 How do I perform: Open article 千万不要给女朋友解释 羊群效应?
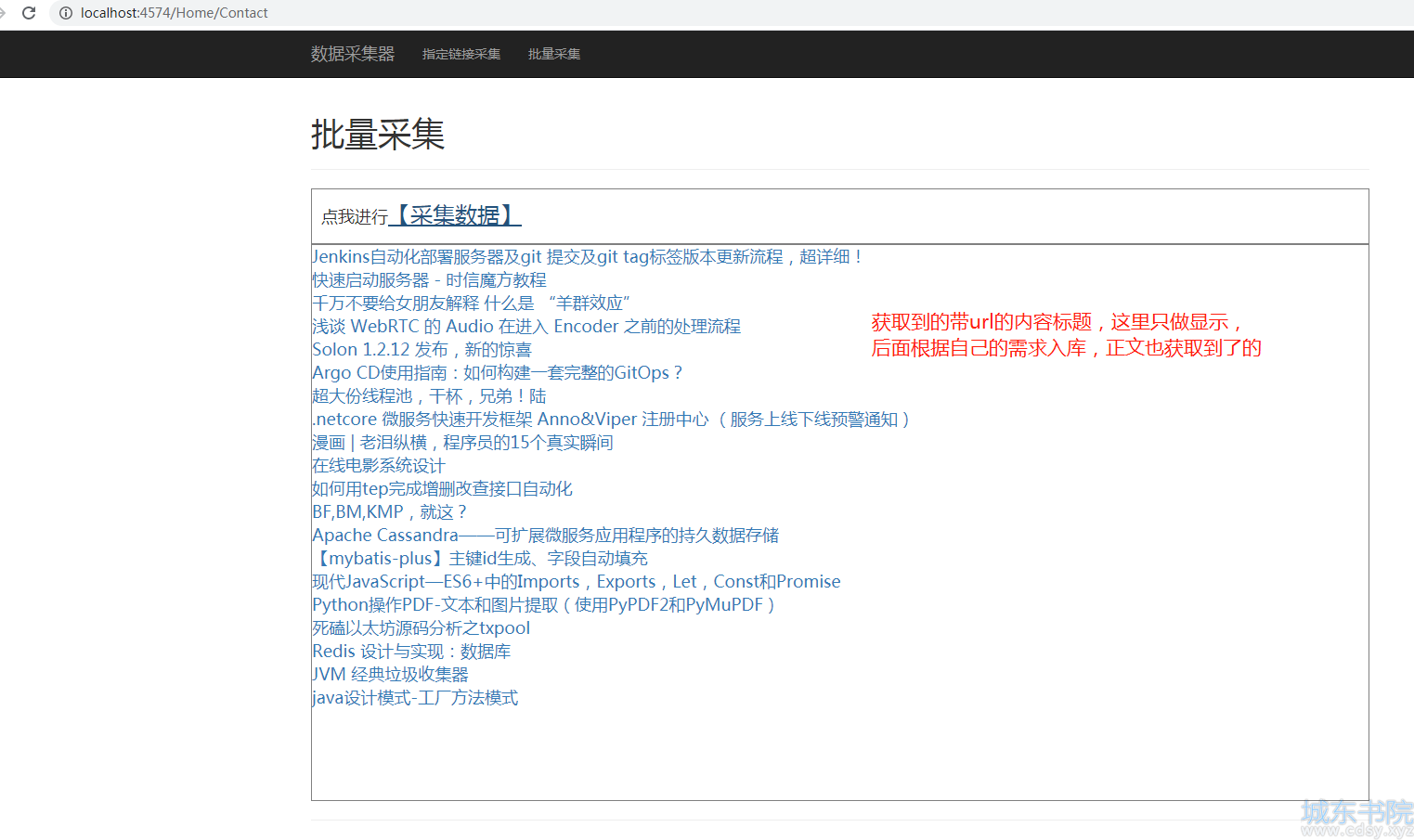tap(472, 304)
